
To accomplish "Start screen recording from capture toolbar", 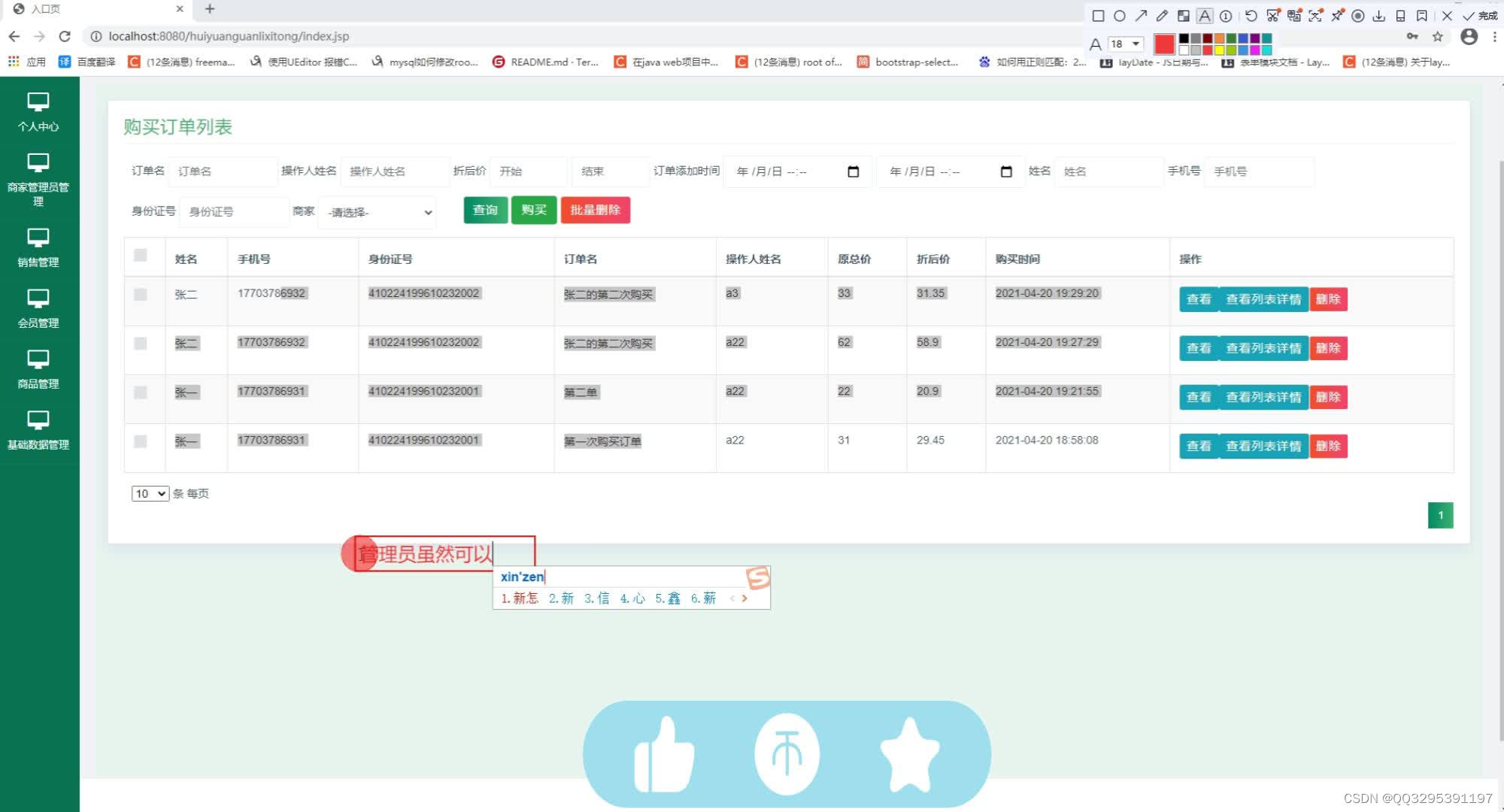I will coord(1358,16).
